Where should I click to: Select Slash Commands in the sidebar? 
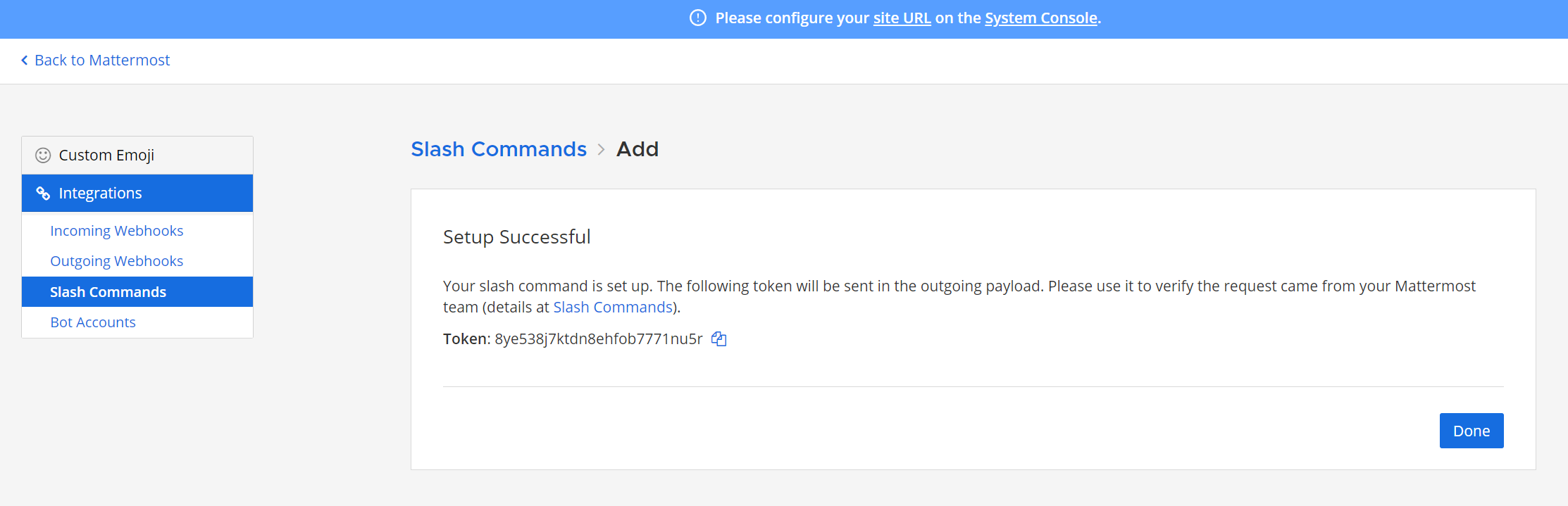click(137, 291)
